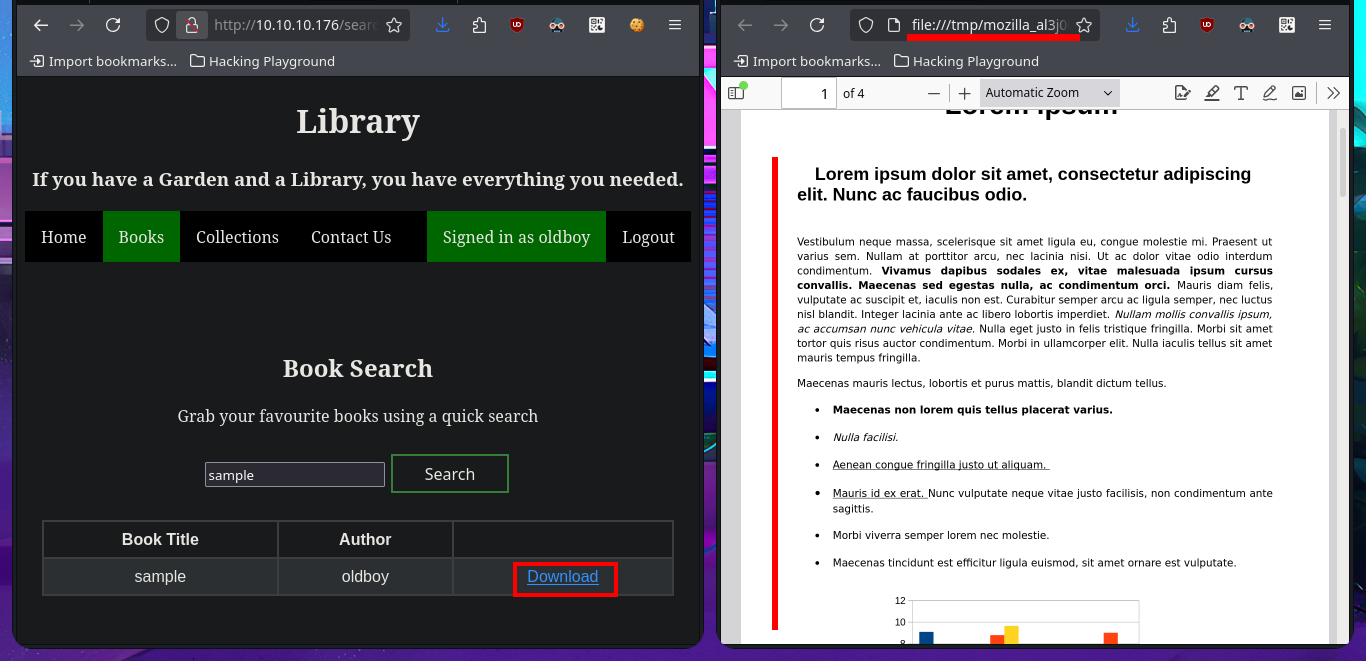Click goggles extension icon in PDF window
This screenshot has width=1366, height=661.
1247,25
